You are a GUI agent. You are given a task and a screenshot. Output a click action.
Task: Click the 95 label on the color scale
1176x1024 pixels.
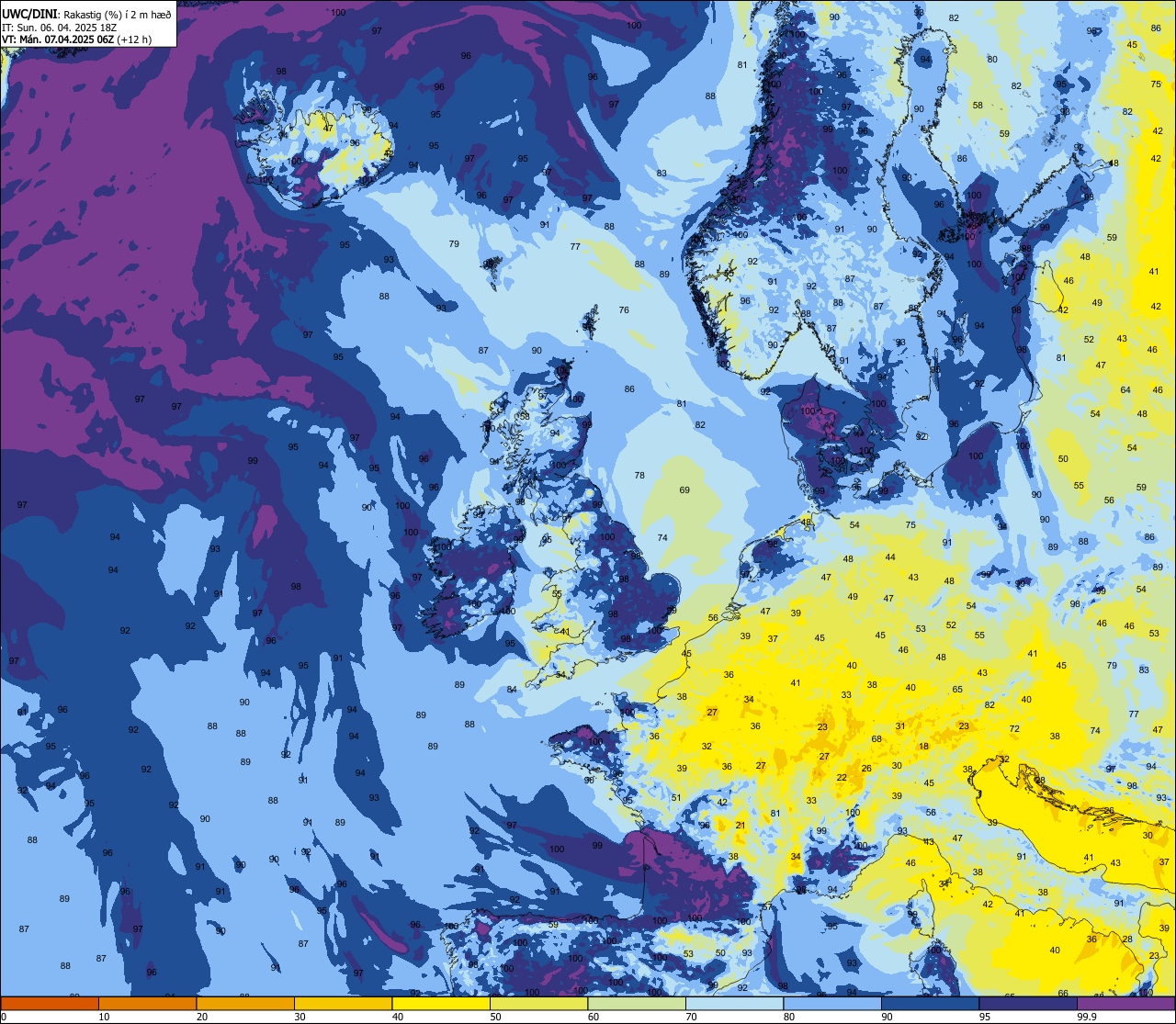(x=984, y=1017)
